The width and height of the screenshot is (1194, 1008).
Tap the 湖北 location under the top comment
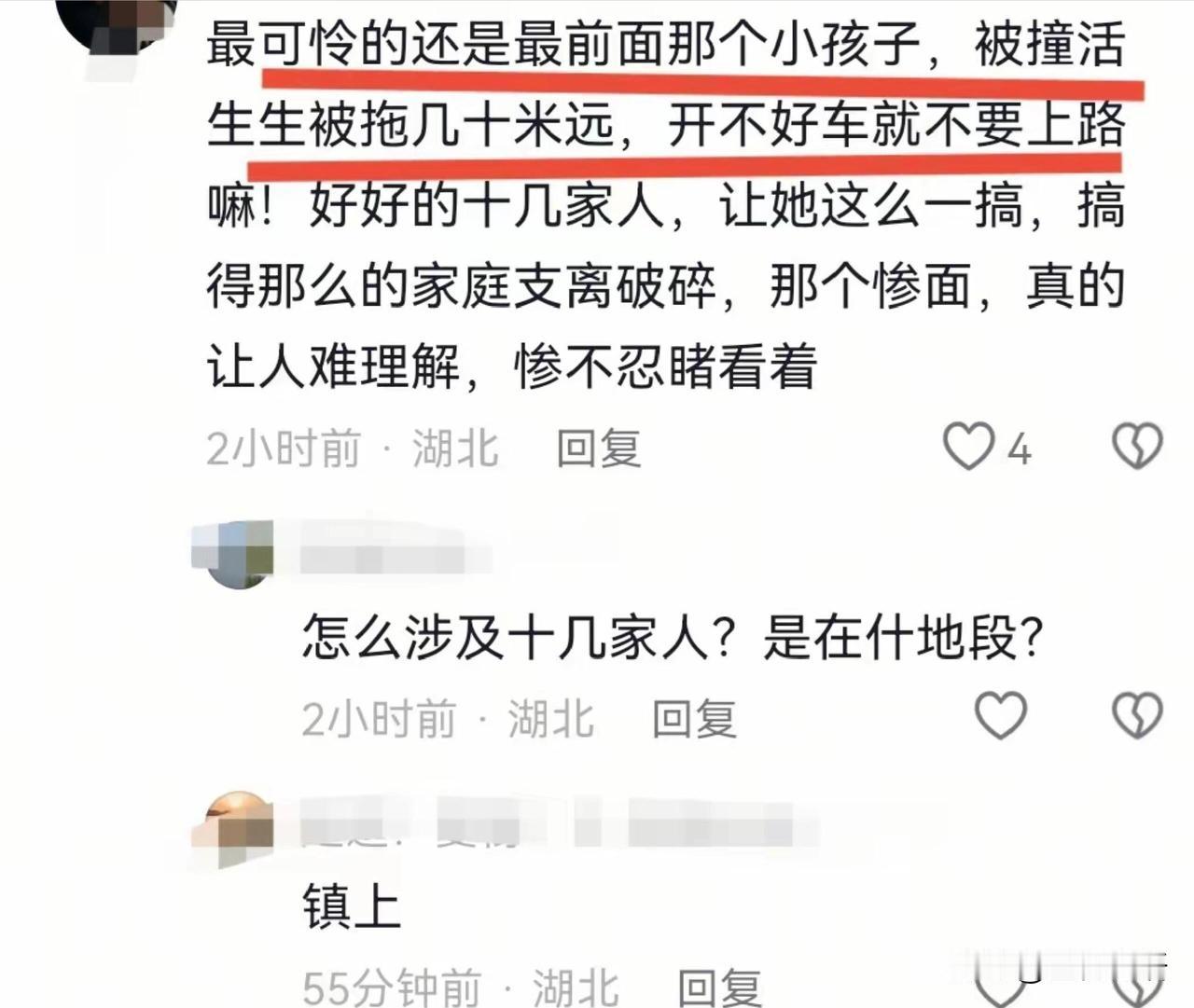[x=456, y=449]
